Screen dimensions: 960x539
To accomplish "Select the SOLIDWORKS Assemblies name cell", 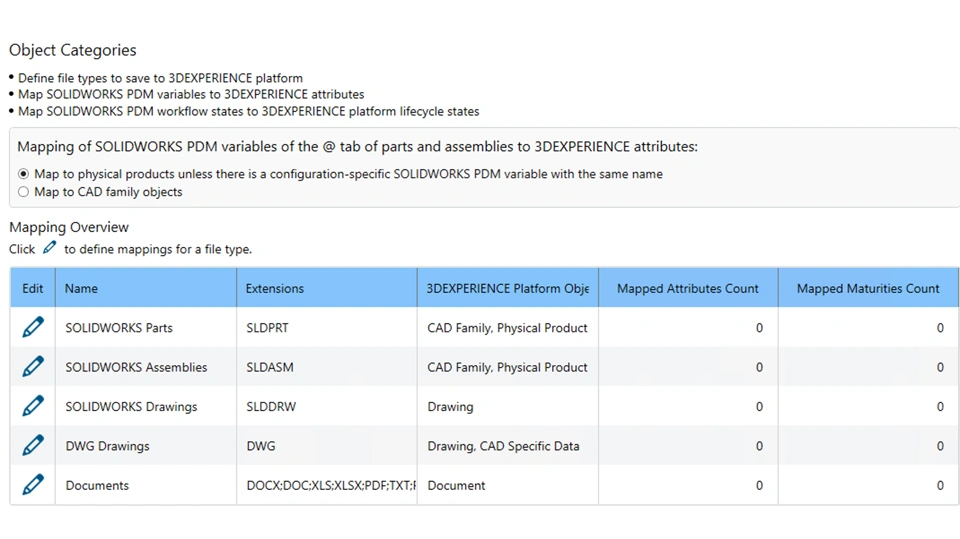I will point(146,367).
